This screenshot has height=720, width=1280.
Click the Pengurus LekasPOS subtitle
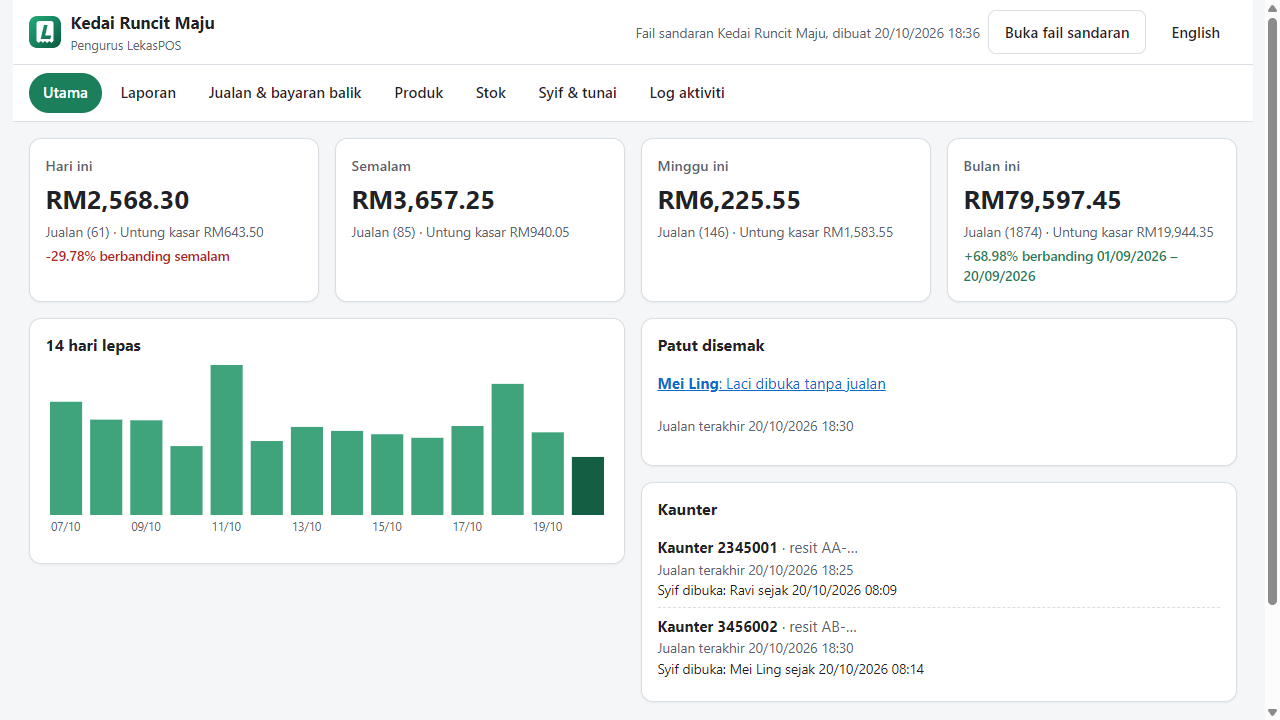click(126, 46)
